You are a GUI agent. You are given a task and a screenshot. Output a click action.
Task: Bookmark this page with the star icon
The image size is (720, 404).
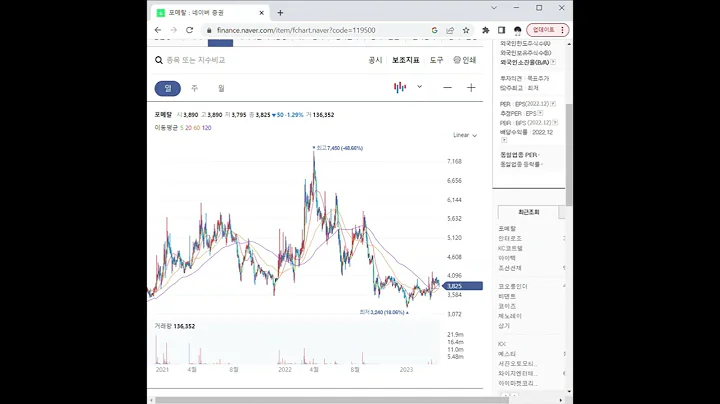(x=466, y=30)
